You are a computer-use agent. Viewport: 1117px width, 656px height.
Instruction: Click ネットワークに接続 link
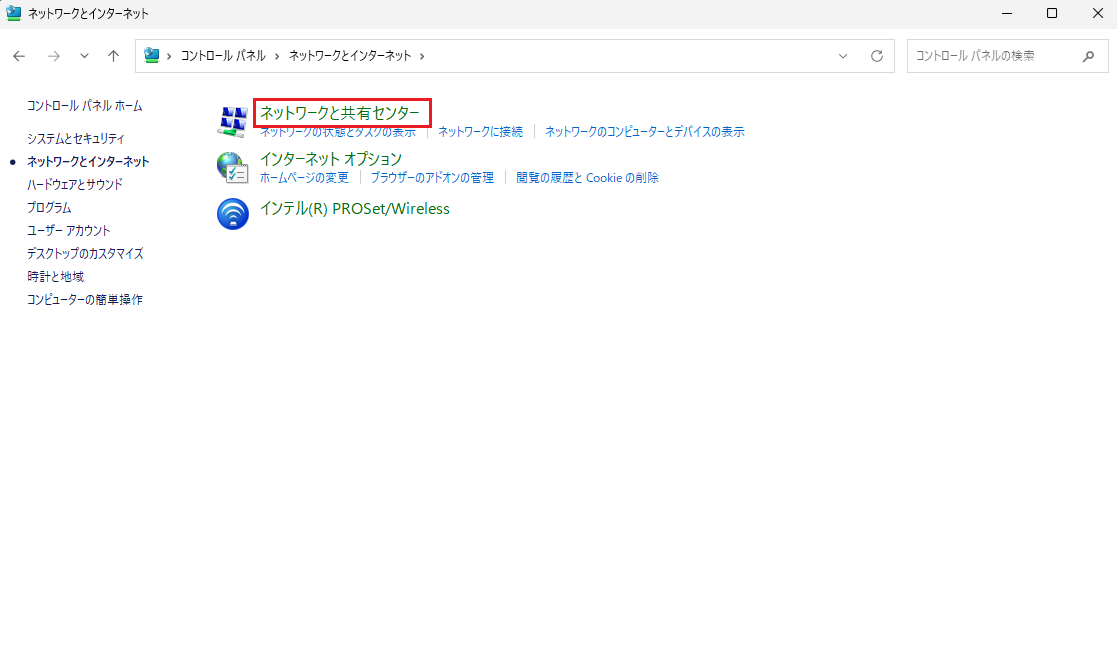[x=480, y=132]
